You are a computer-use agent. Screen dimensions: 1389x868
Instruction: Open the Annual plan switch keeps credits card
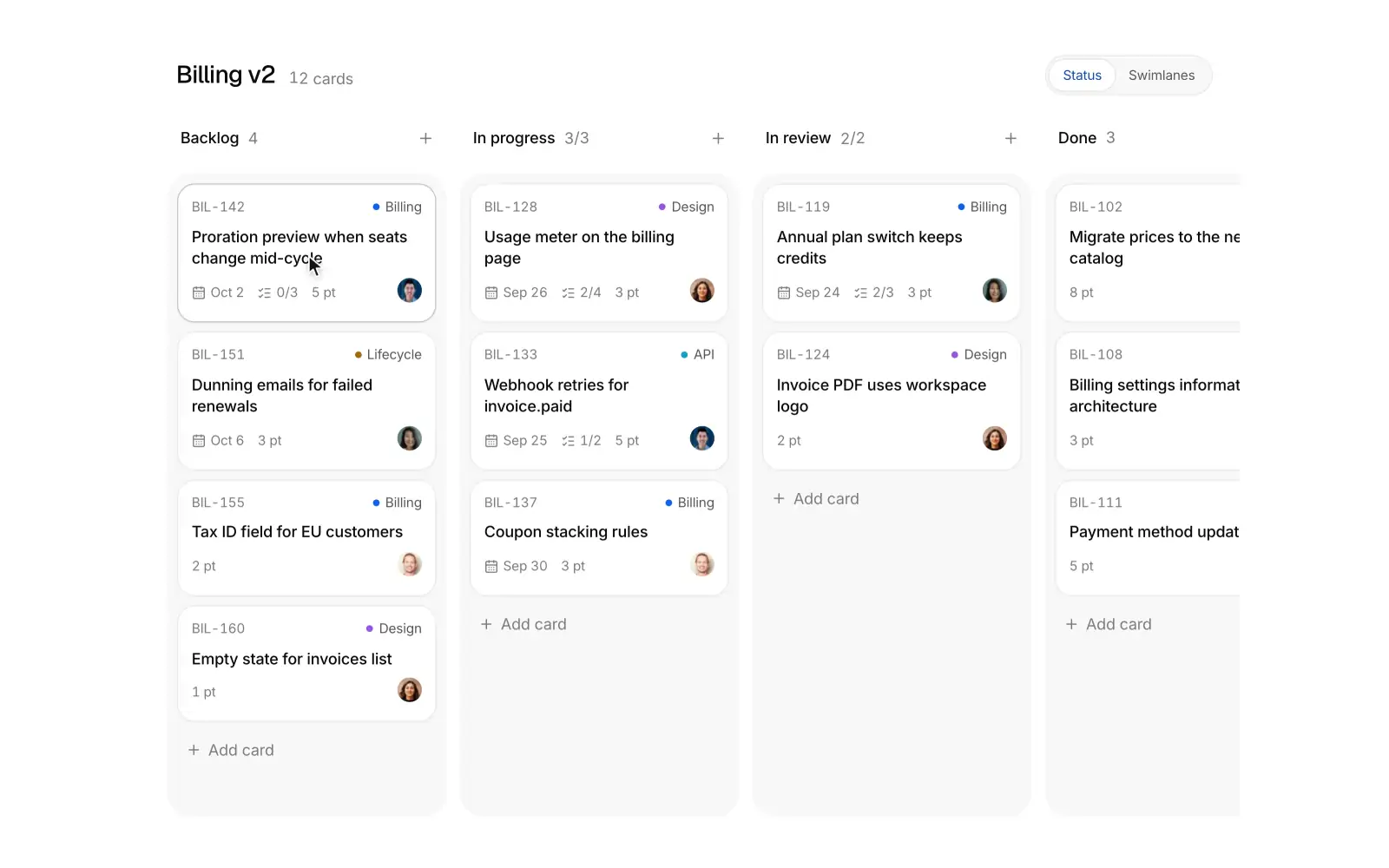click(892, 253)
